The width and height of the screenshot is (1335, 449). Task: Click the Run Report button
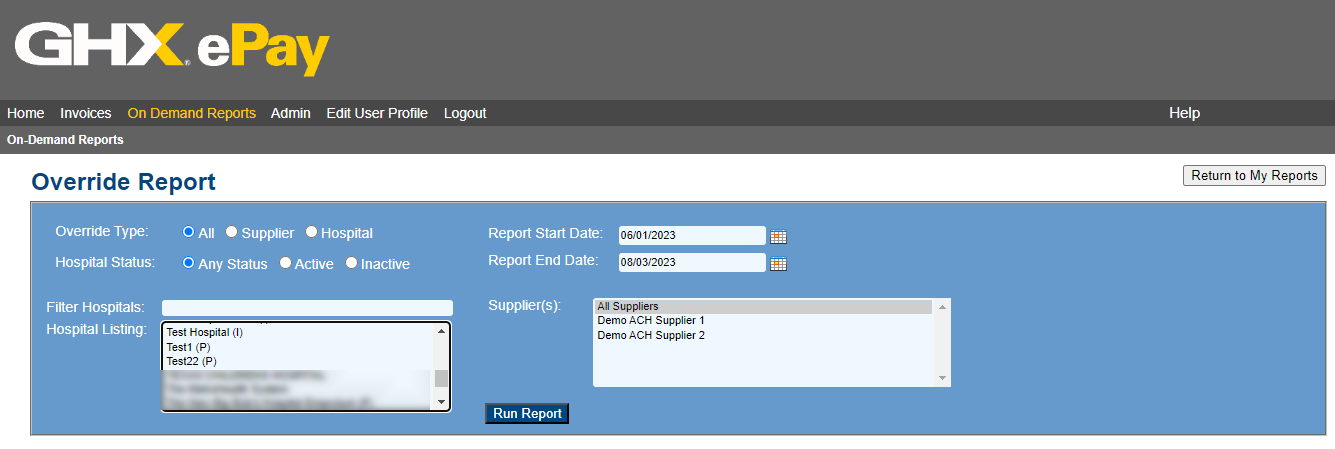click(x=527, y=413)
